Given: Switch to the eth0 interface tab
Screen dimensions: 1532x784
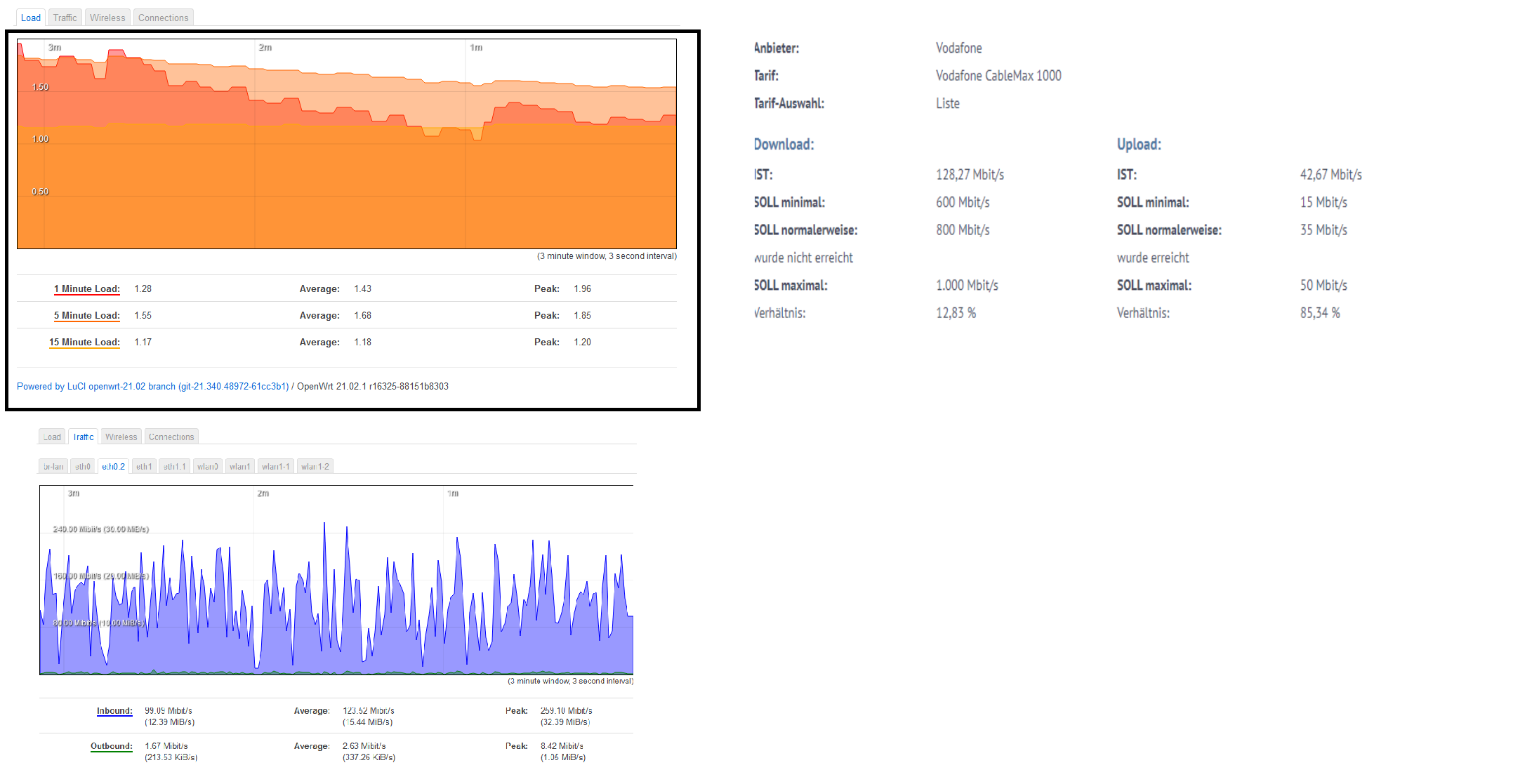Looking at the screenshot, I should pyautogui.click(x=83, y=466).
